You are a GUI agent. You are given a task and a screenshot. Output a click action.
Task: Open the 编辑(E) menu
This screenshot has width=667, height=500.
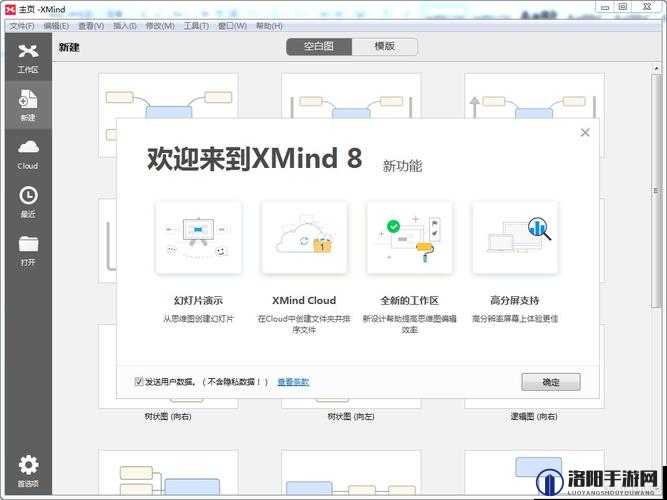click(x=56, y=26)
